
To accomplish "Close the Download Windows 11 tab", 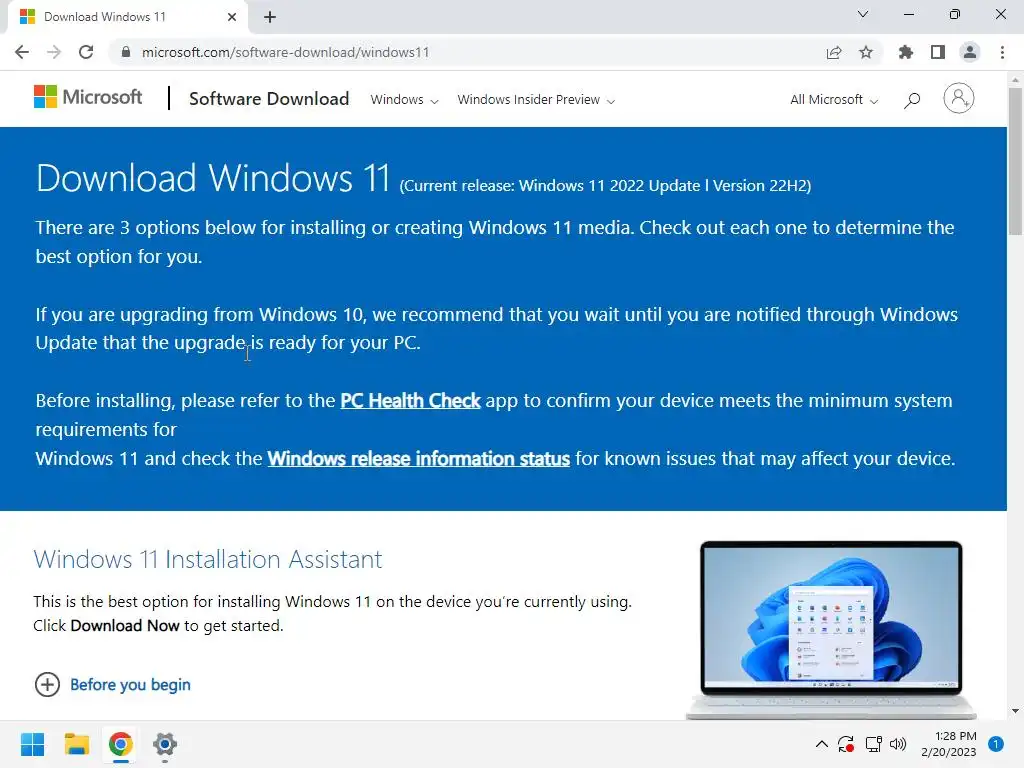I will [x=232, y=17].
